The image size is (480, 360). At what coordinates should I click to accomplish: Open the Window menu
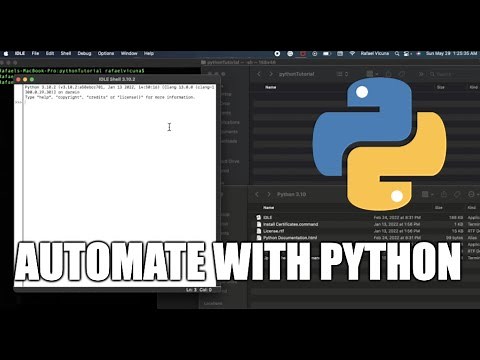click(129, 53)
